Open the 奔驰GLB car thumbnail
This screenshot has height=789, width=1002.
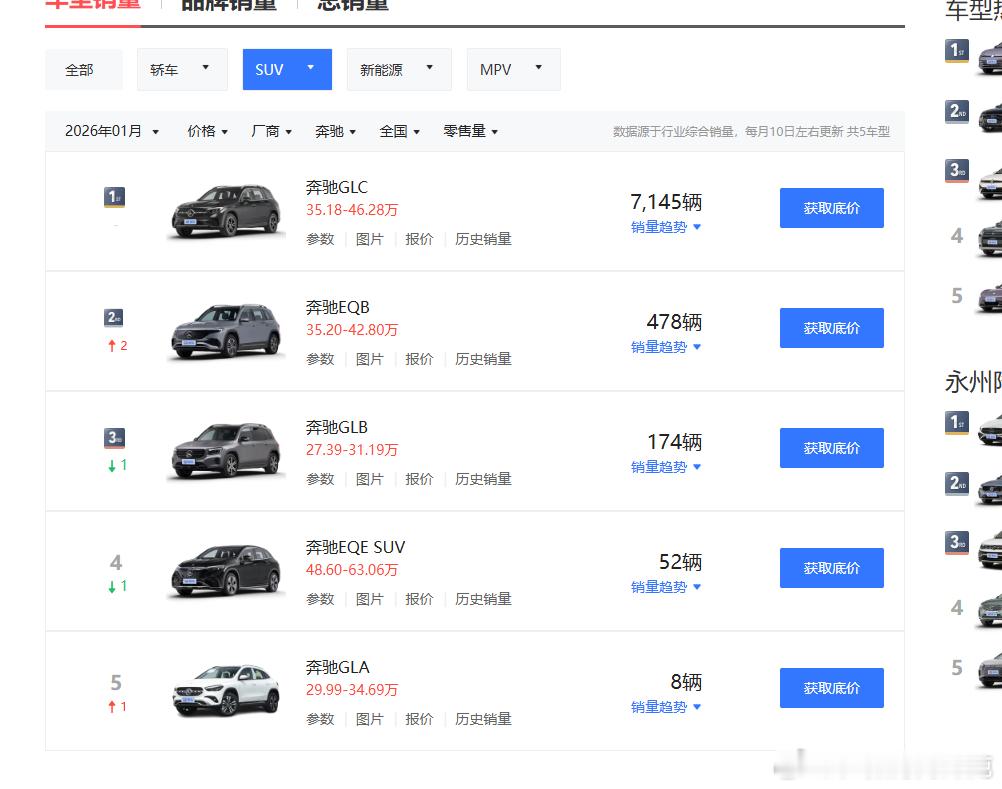226,451
